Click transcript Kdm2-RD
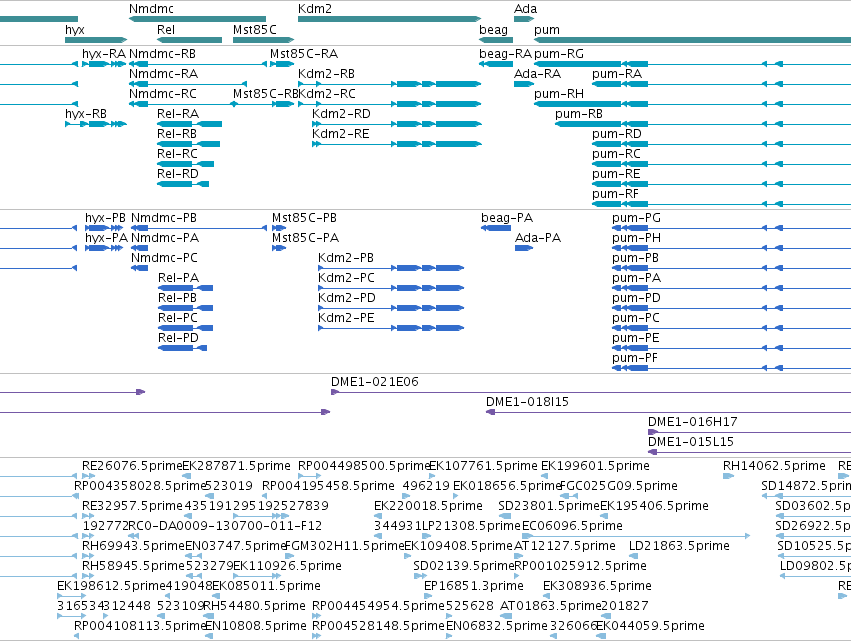This screenshot has width=851, height=641. tap(341, 114)
